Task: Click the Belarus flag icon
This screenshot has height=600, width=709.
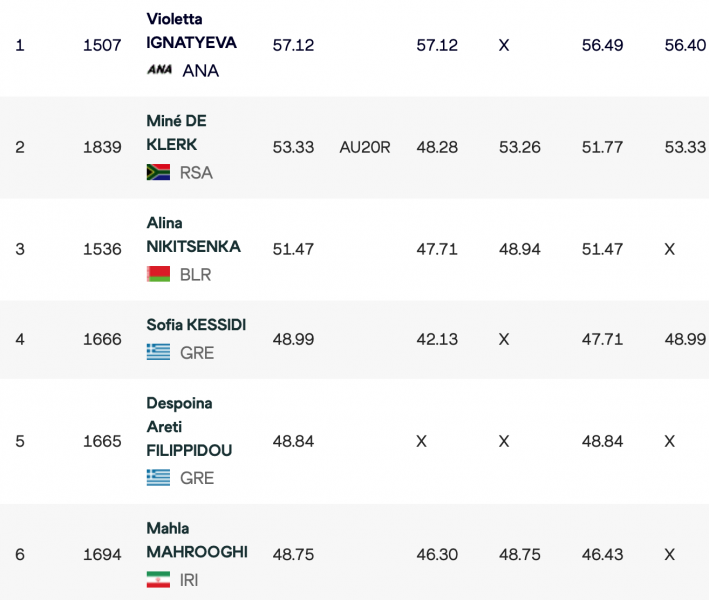Action: pyautogui.click(x=158, y=274)
